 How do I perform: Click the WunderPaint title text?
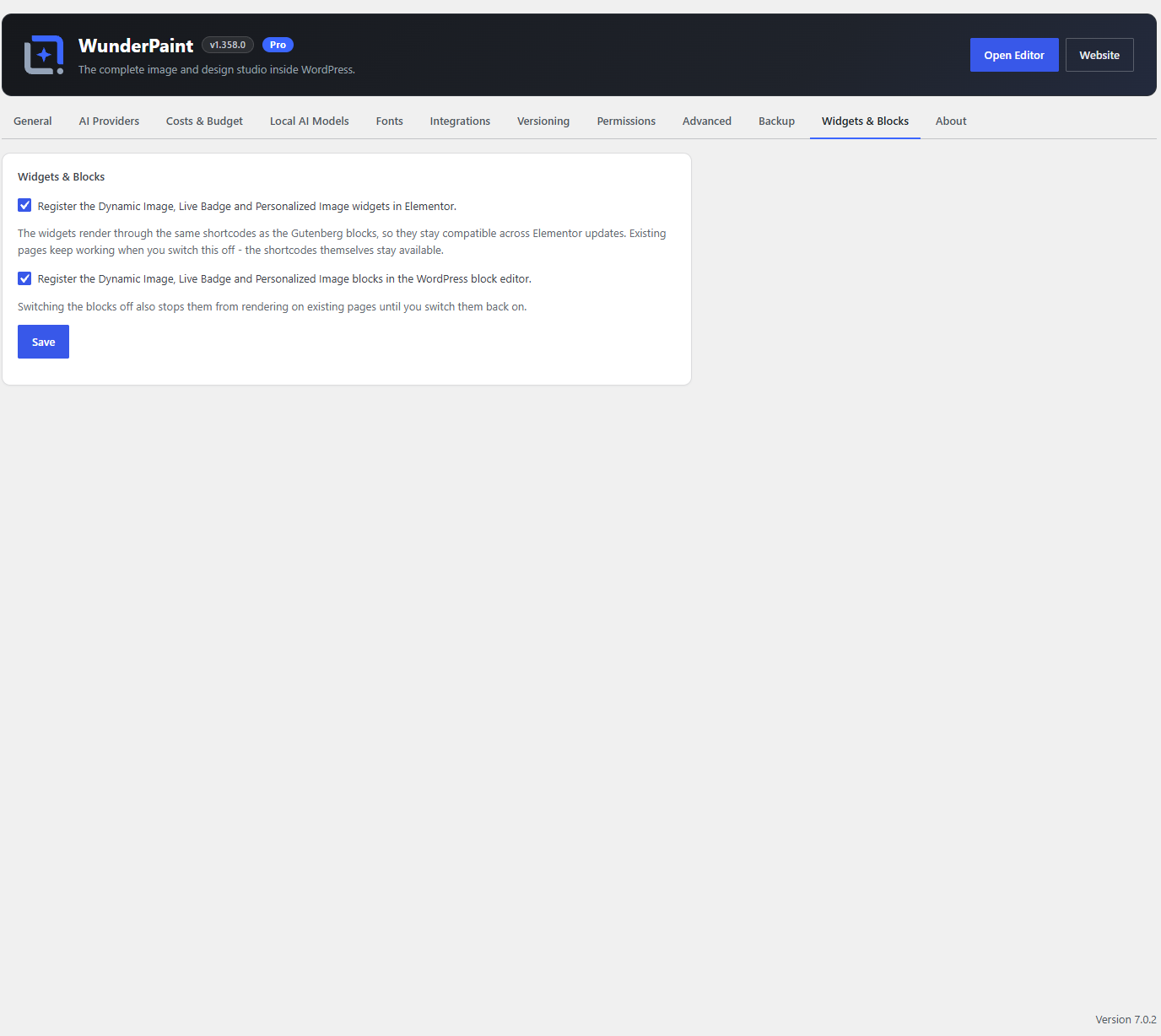[136, 46]
